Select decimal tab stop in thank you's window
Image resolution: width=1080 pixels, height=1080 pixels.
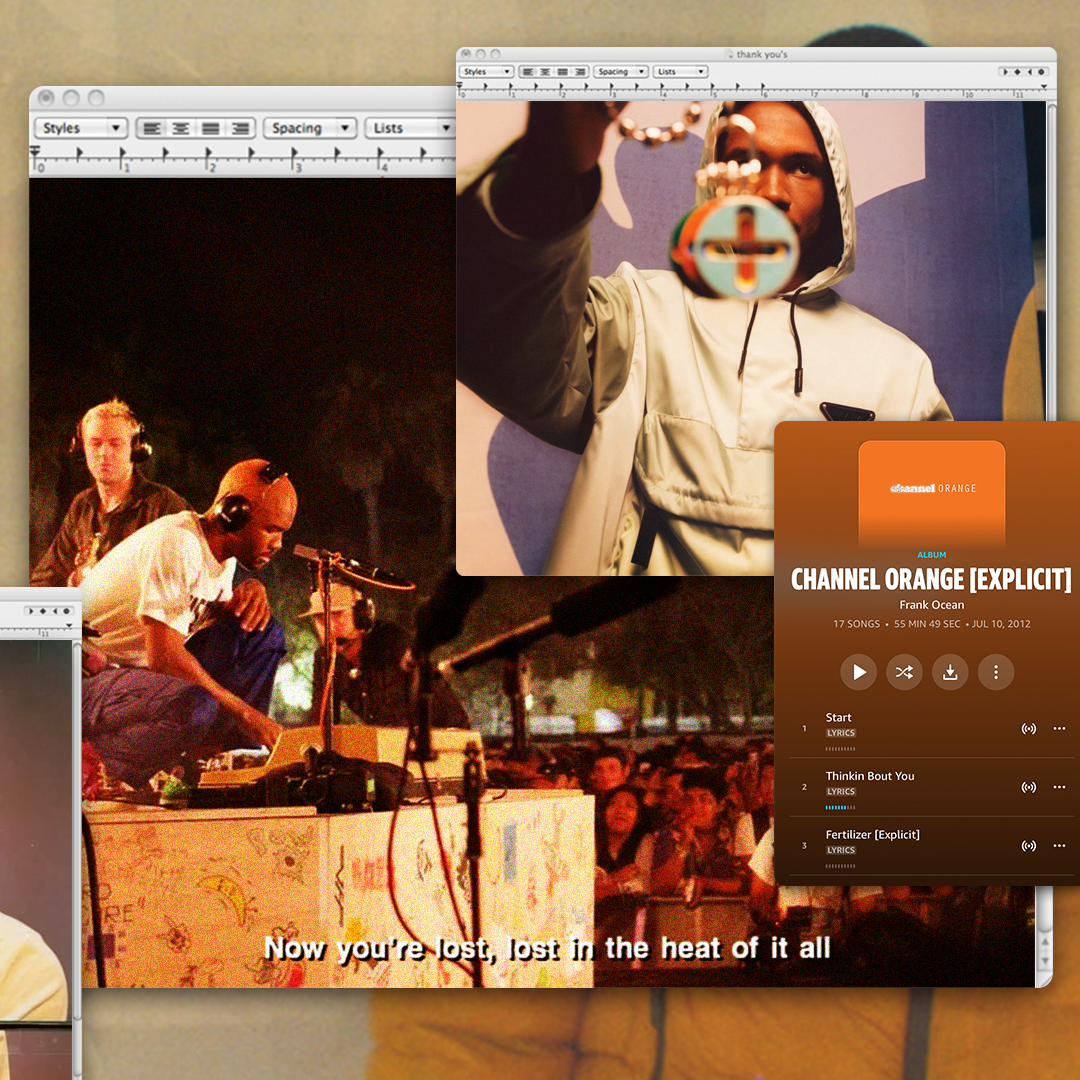point(1041,72)
